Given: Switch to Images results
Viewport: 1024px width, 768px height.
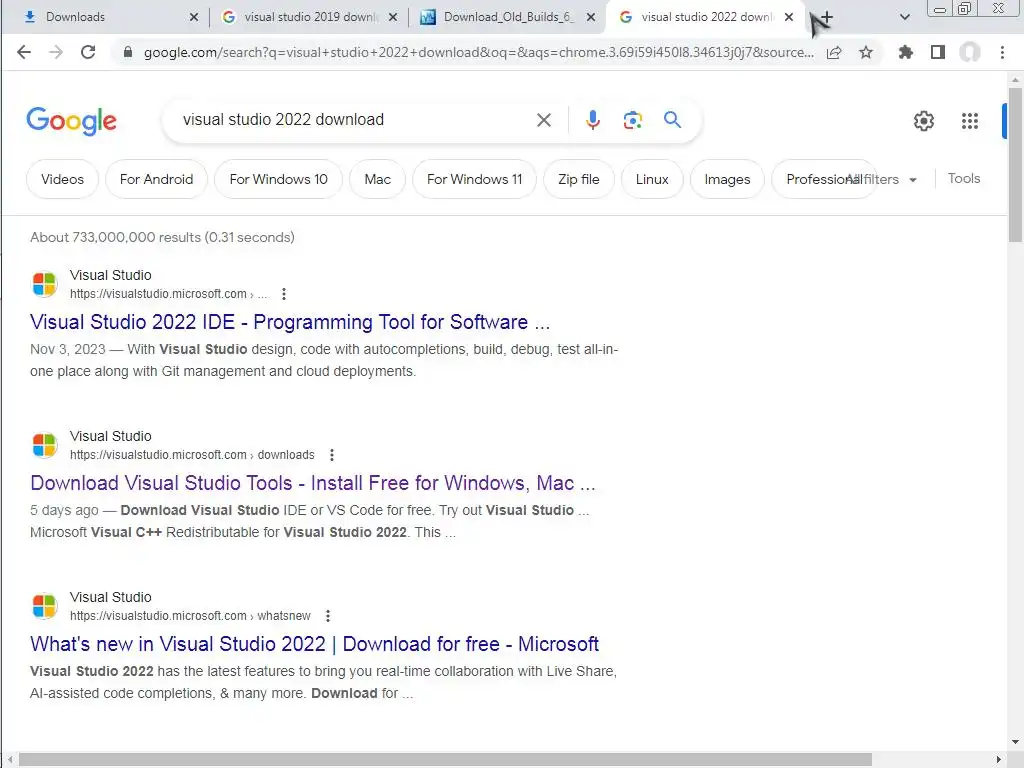Looking at the screenshot, I should (x=728, y=179).
